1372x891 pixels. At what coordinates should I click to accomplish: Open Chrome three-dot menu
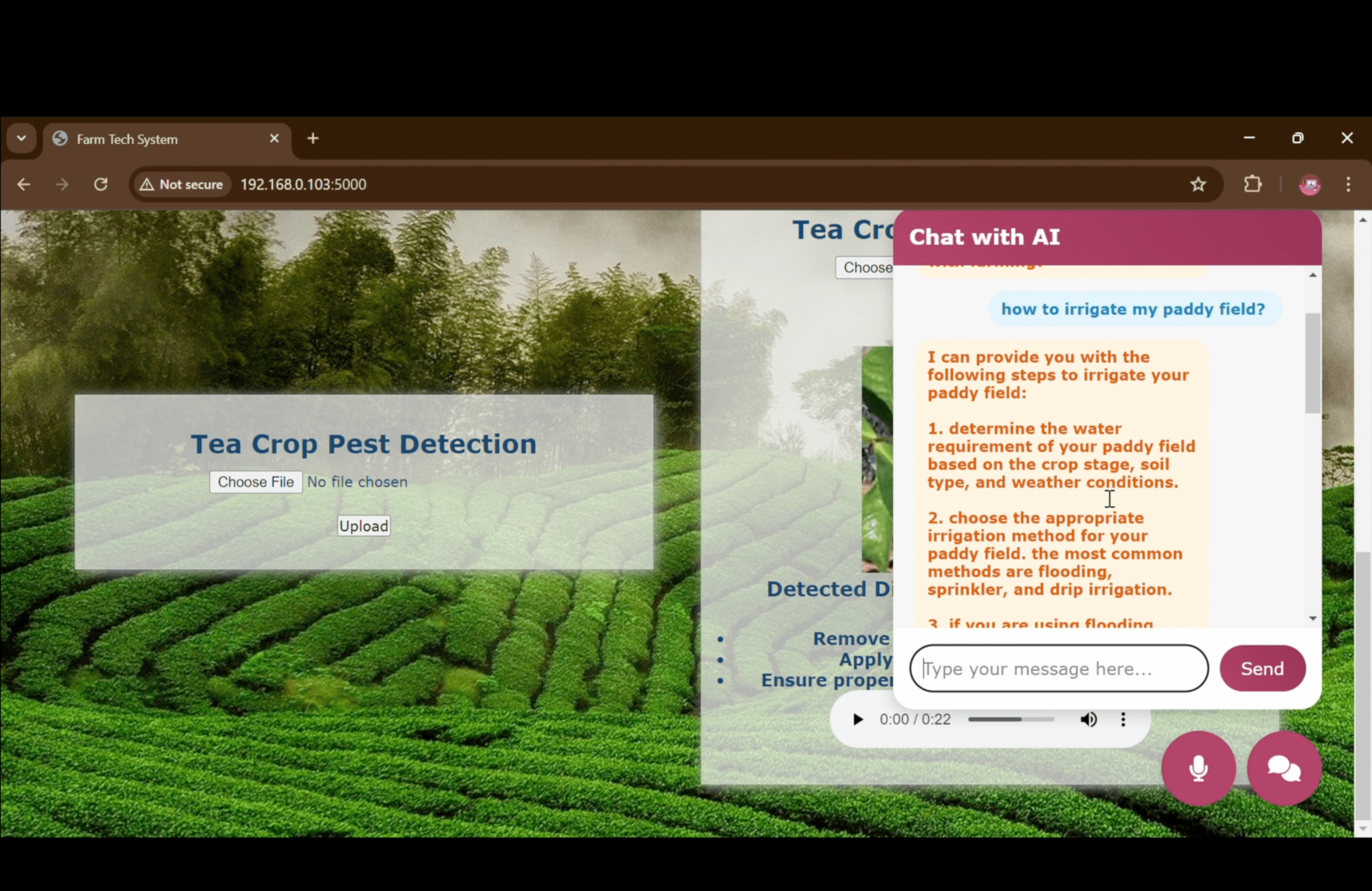click(x=1348, y=185)
